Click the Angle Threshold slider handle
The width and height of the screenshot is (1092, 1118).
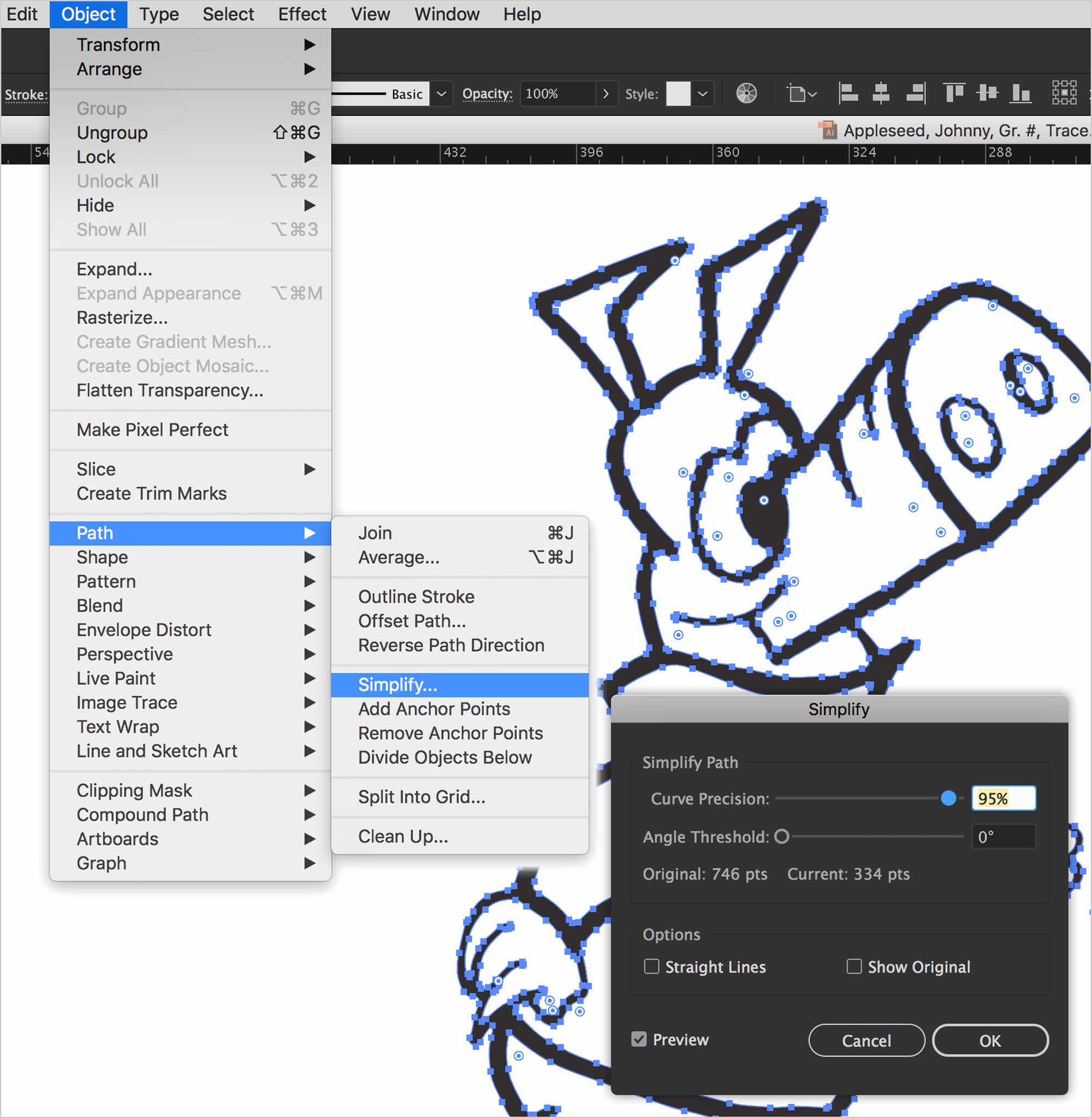coord(781,836)
